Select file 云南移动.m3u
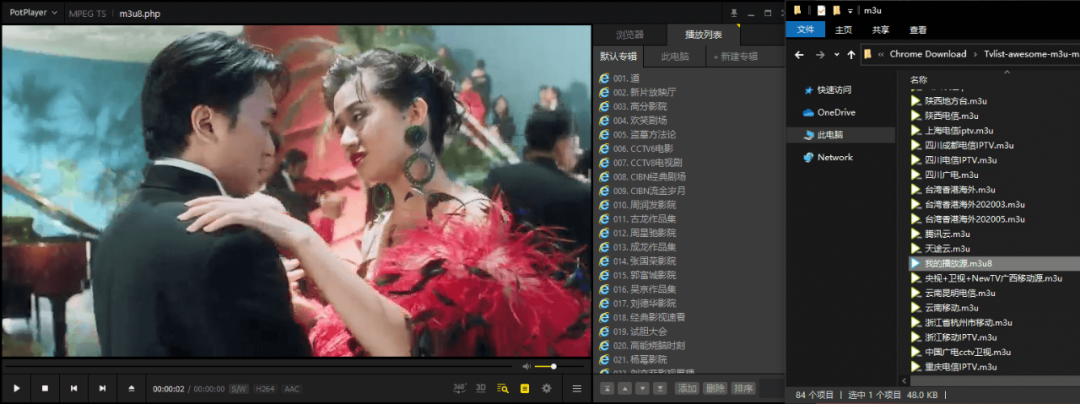This screenshot has width=1080, height=404. point(951,308)
